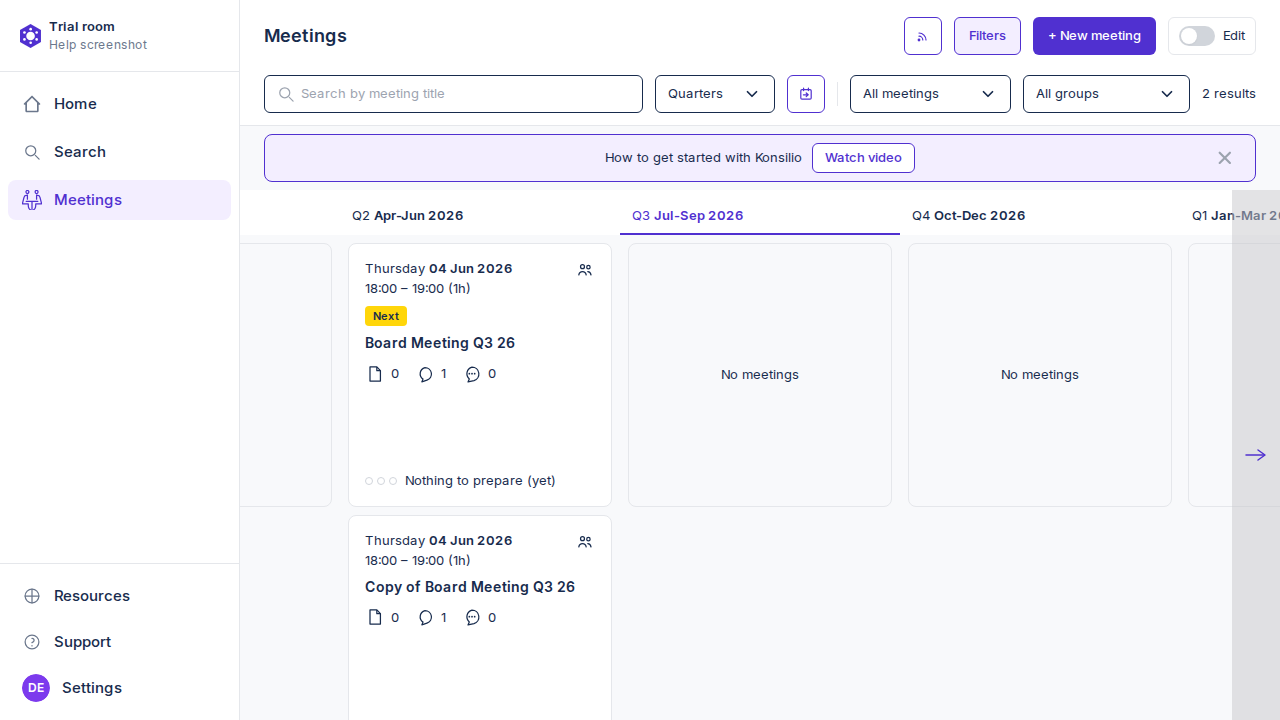The width and height of the screenshot is (1280, 720).
Task: Click the calendar jump-to-date icon
Action: click(806, 94)
